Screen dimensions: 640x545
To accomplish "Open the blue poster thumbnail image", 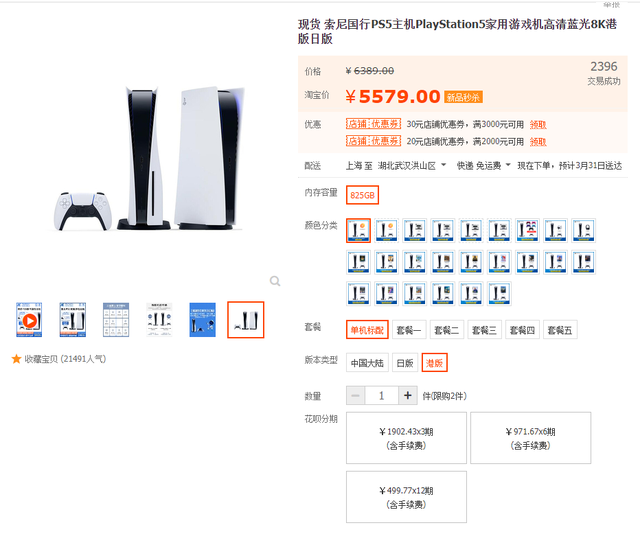I will coord(202,320).
